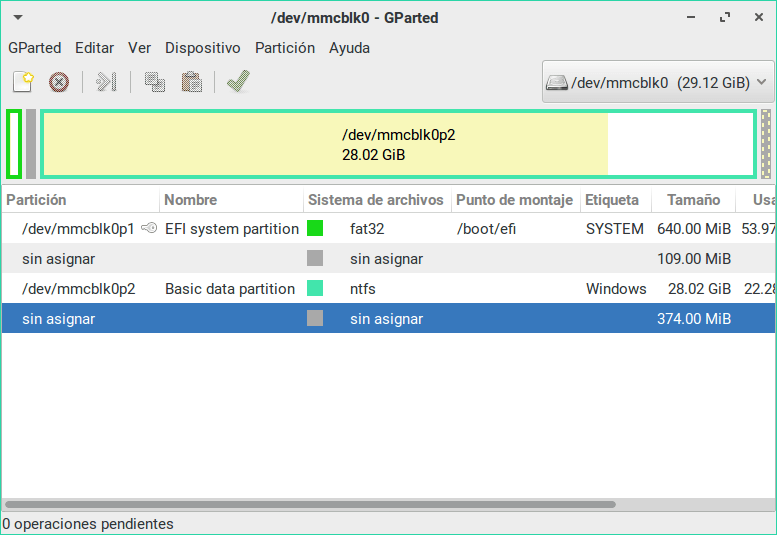Image resolution: width=777 pixels, height=535 pixels.
Task: Click the New partition toolbar icon
Action: 23,82
